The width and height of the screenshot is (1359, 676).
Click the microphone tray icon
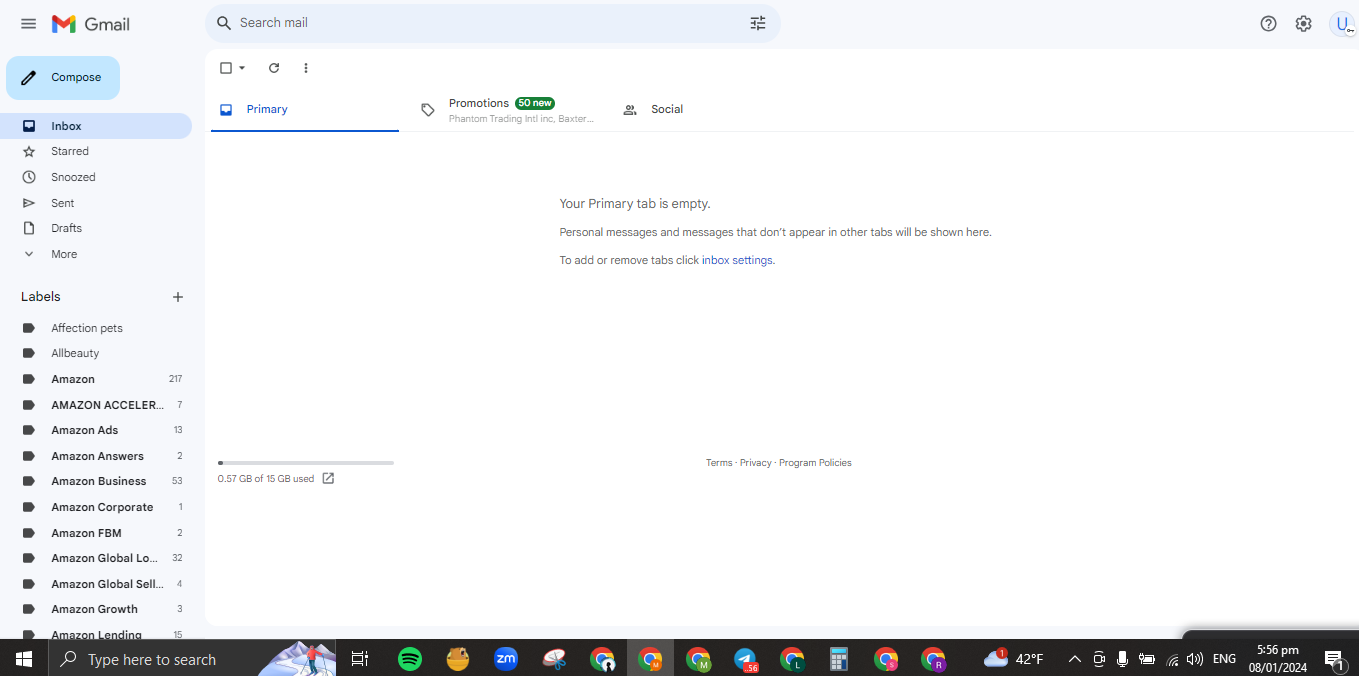[x=1122, y=659]
